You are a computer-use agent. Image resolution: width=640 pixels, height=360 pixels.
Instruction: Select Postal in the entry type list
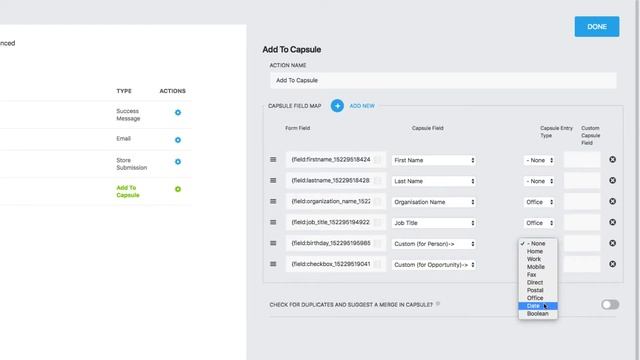pyautogui.click(x=538, y=290)
